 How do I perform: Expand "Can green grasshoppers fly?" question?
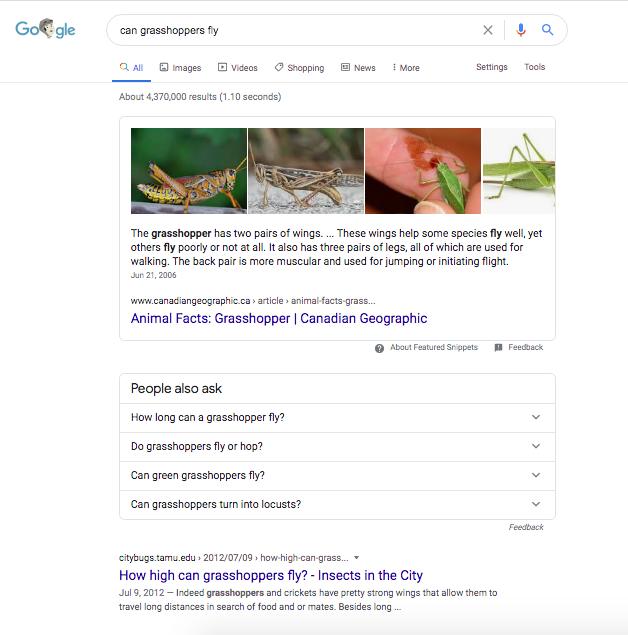coord(337,475)
